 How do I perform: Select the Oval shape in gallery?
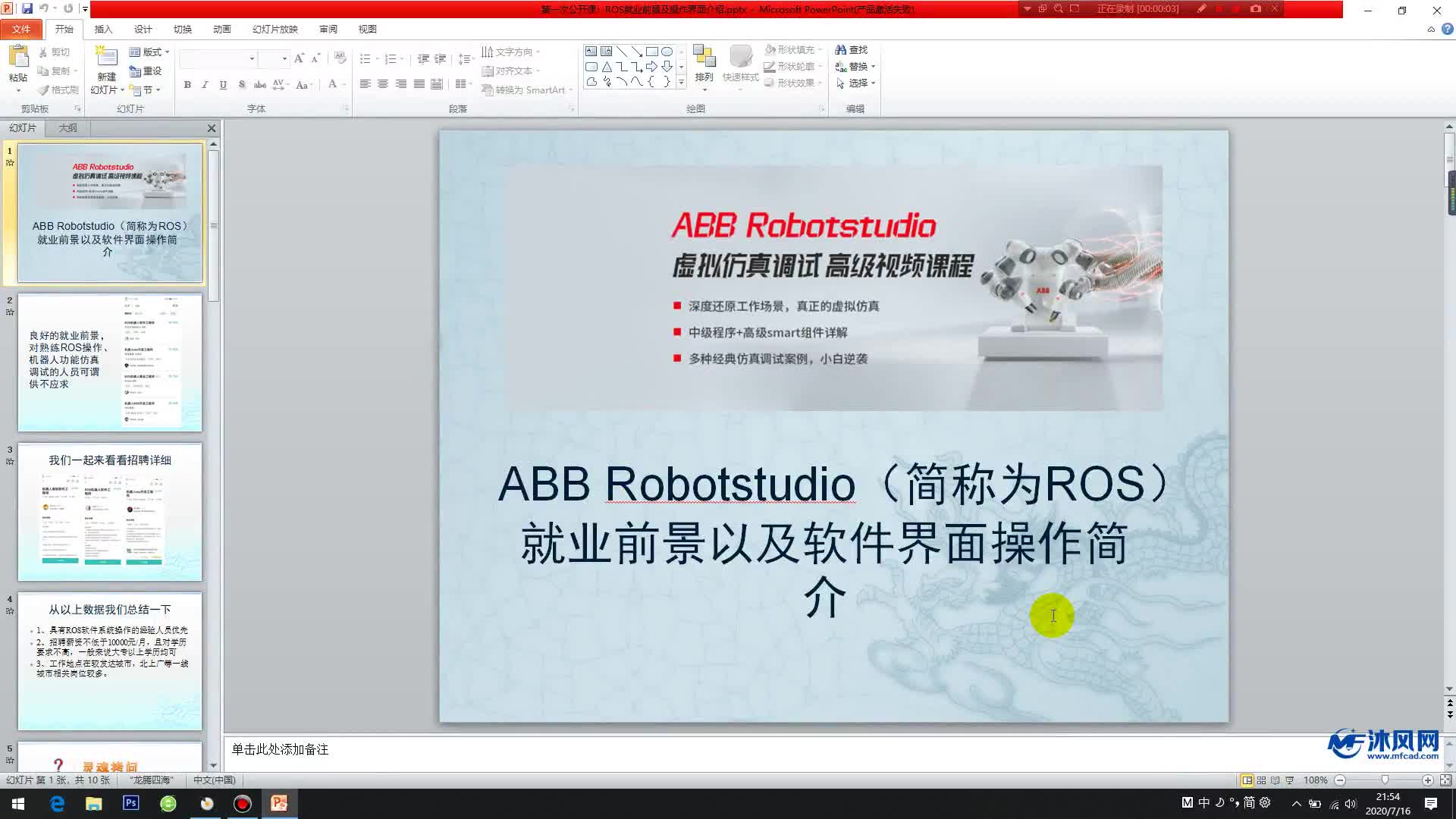(667, 52)
